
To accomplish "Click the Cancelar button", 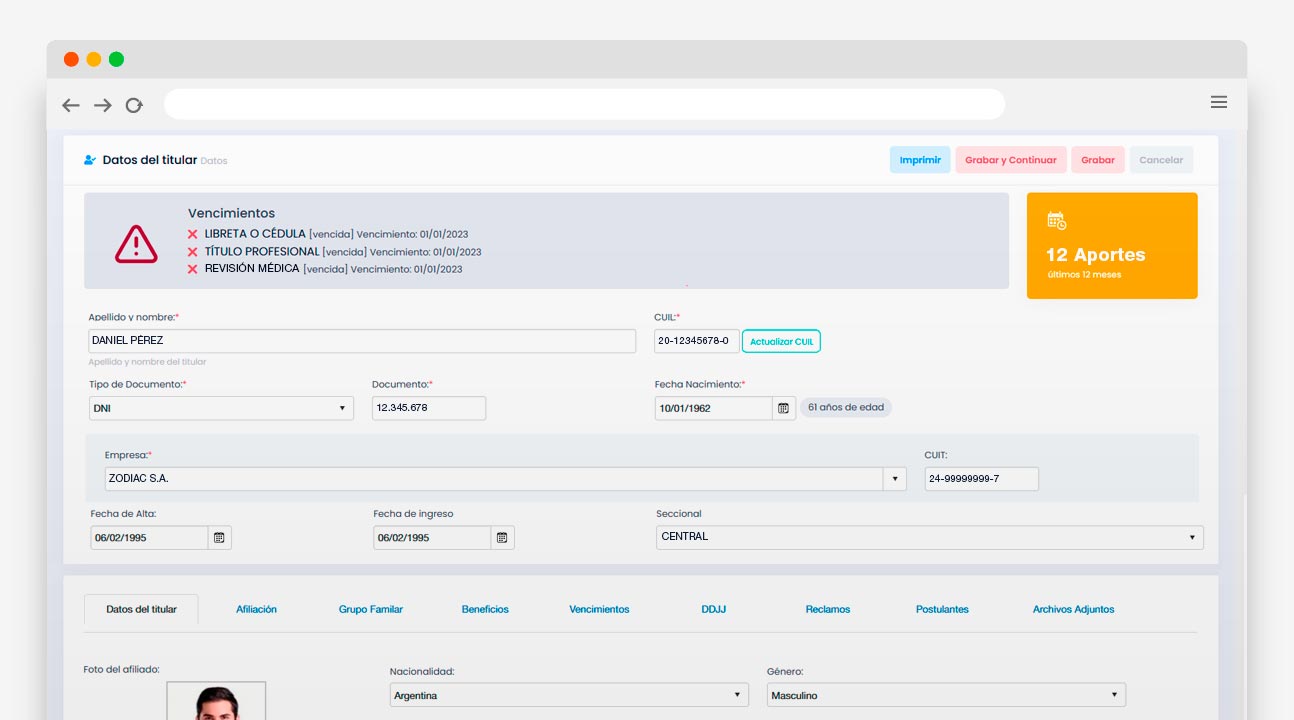I will pyautogui.click(x=1161, y=160).
